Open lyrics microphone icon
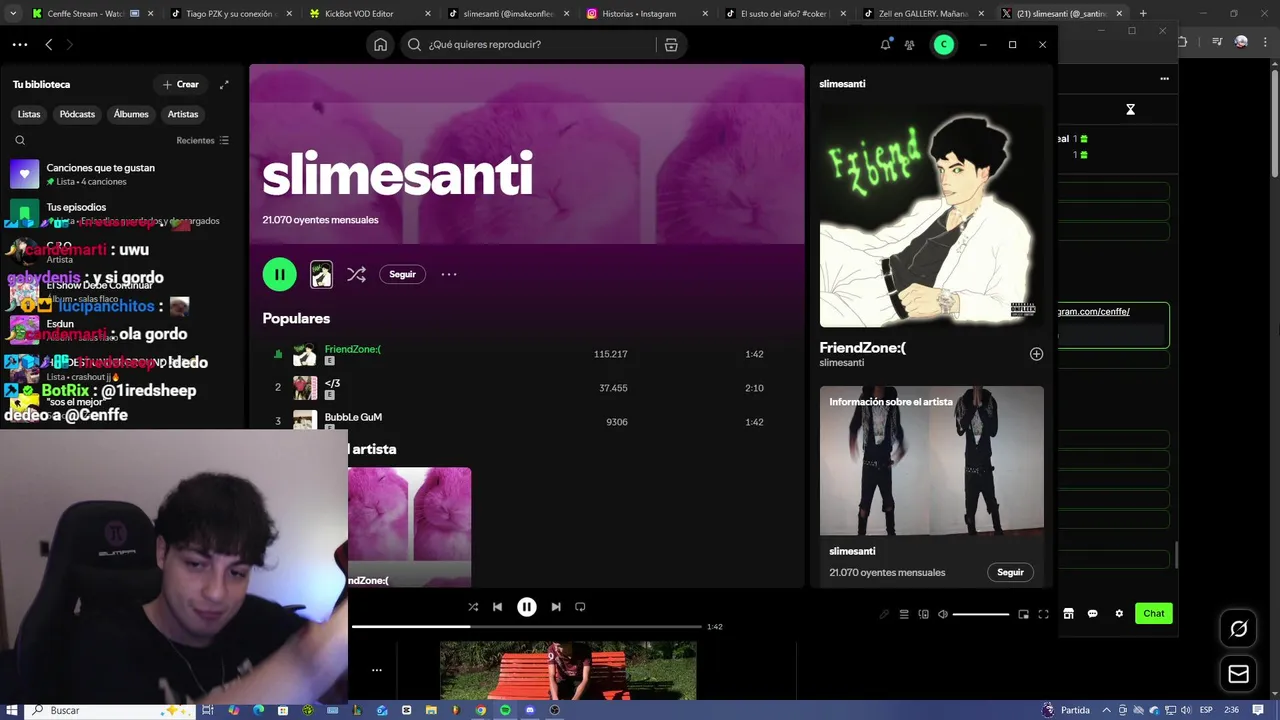This screenshot has width=1280, height=720. click(x=884, y=614)
